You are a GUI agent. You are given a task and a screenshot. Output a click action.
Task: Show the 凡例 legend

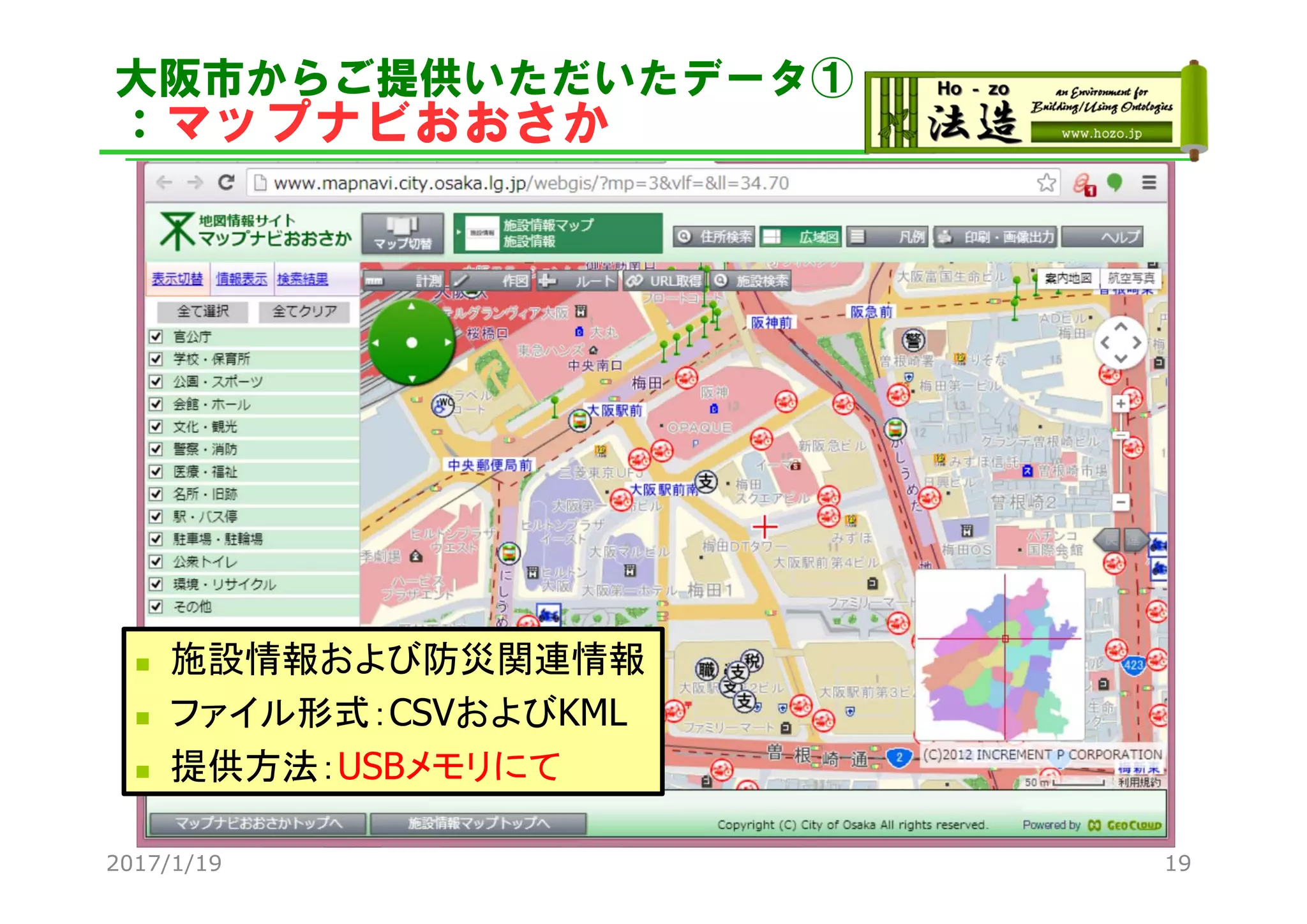[x=887, y=237]
